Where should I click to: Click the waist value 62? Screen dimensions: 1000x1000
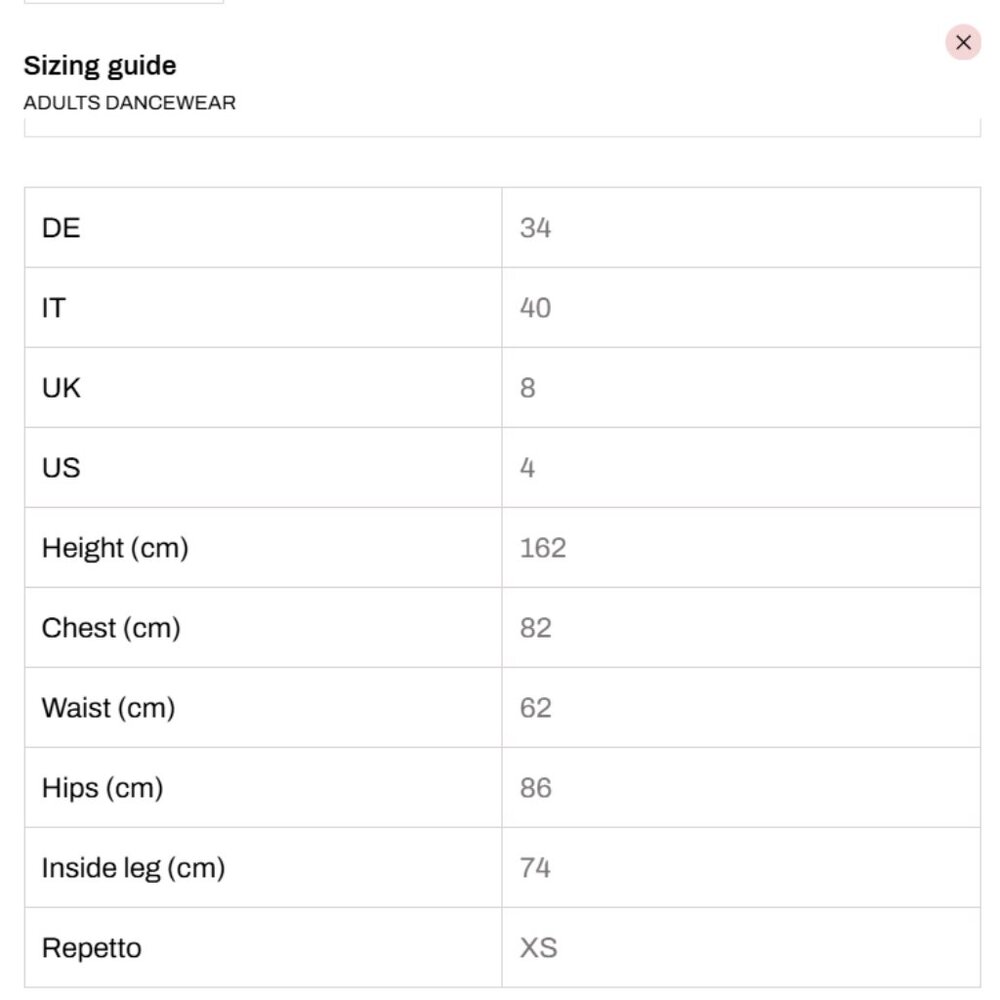[x=535, y=708]
